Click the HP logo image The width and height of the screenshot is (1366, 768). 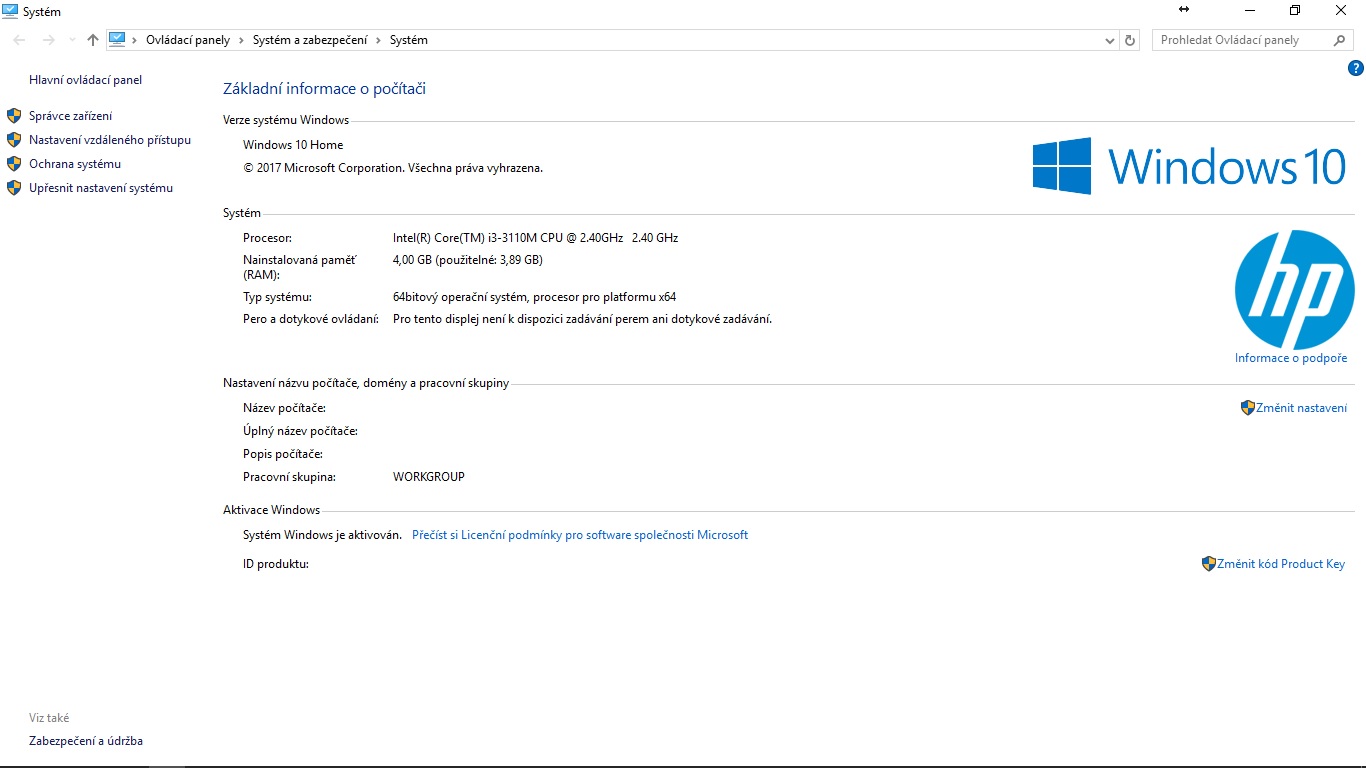(x=1294, y=289)
